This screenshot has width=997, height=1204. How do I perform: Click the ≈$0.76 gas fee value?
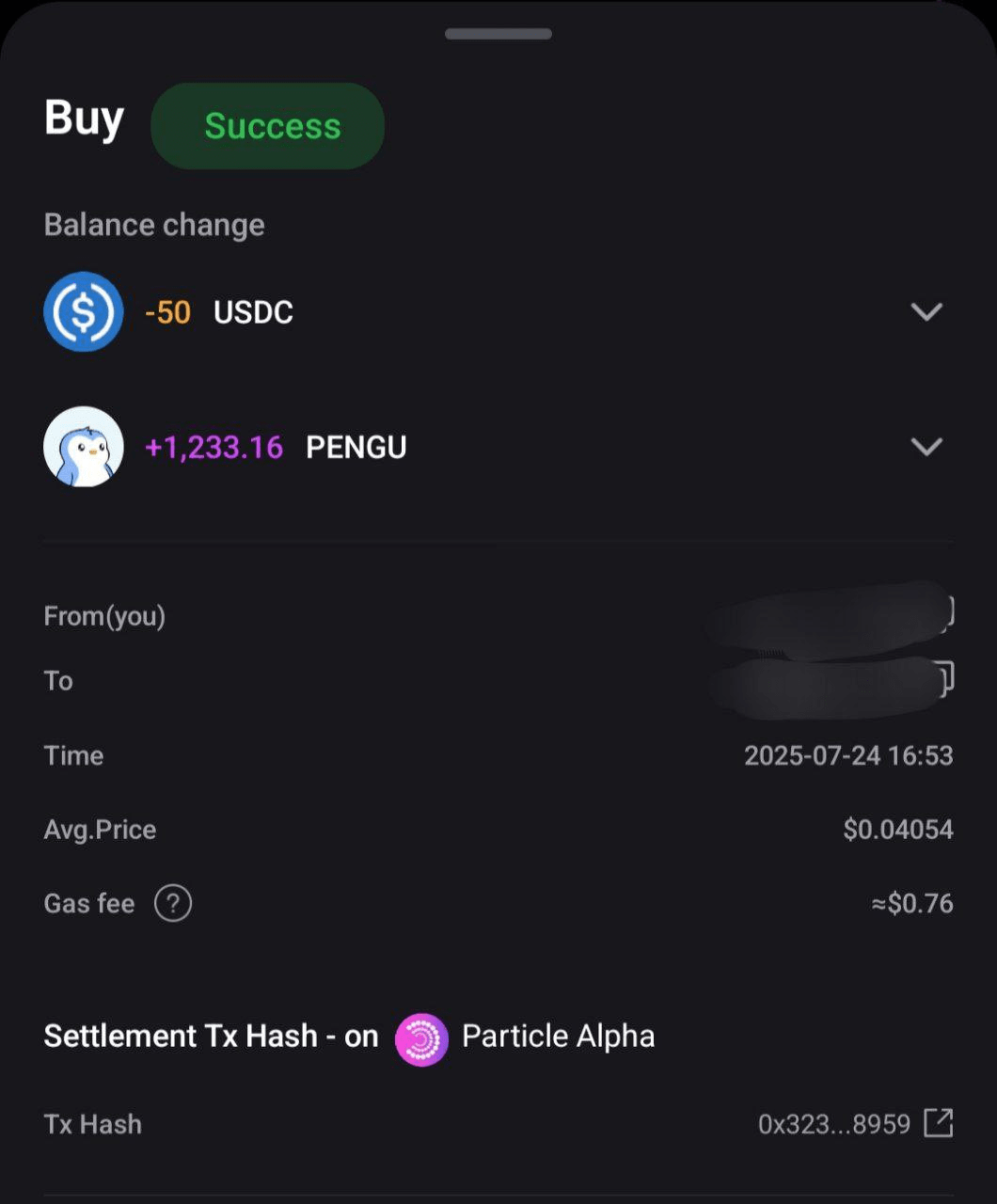(x=912, y=904)
